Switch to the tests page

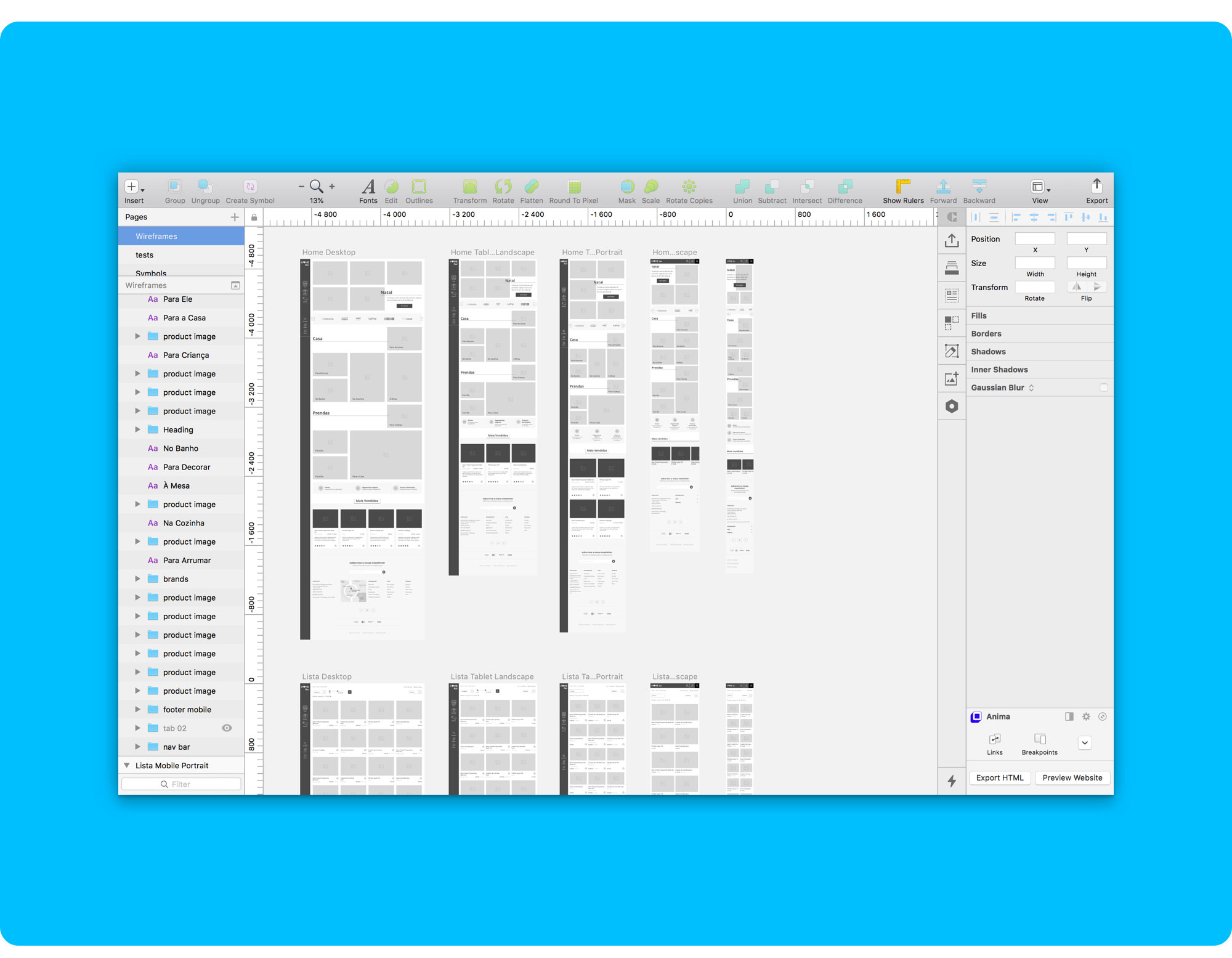[x=145, y=255]
